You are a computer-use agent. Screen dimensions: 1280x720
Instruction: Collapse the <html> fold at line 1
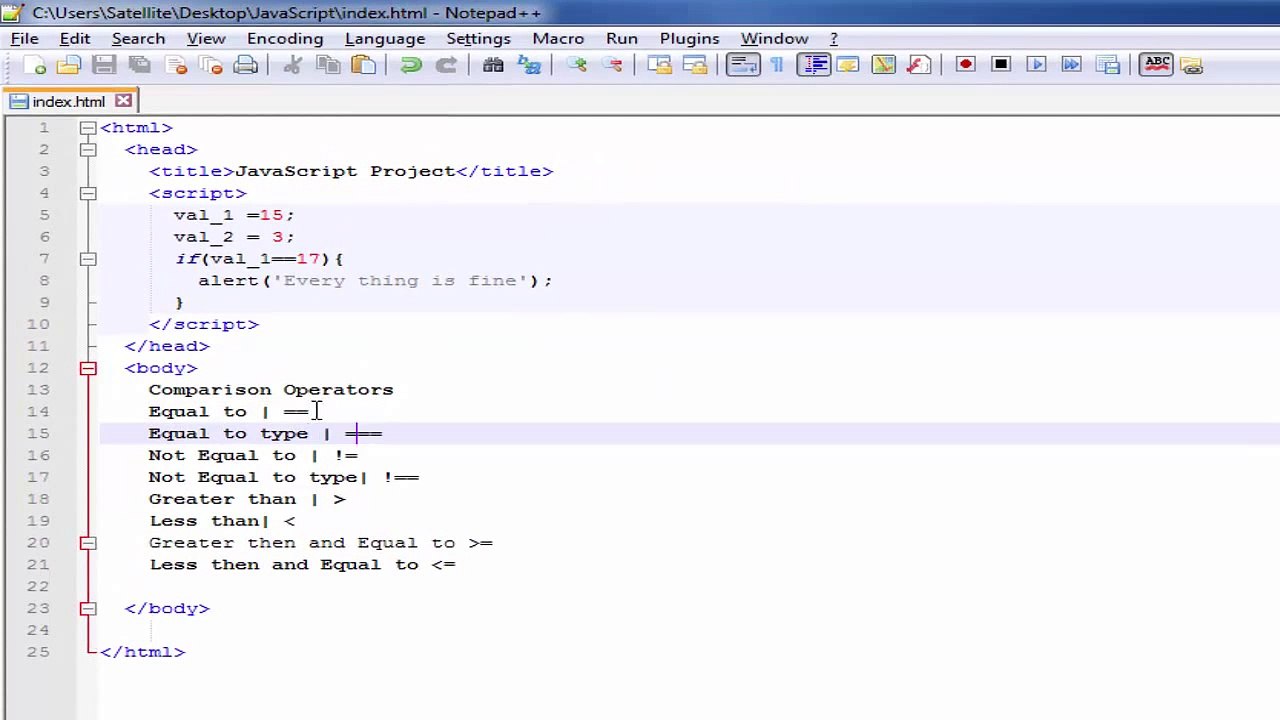point(88,128)
